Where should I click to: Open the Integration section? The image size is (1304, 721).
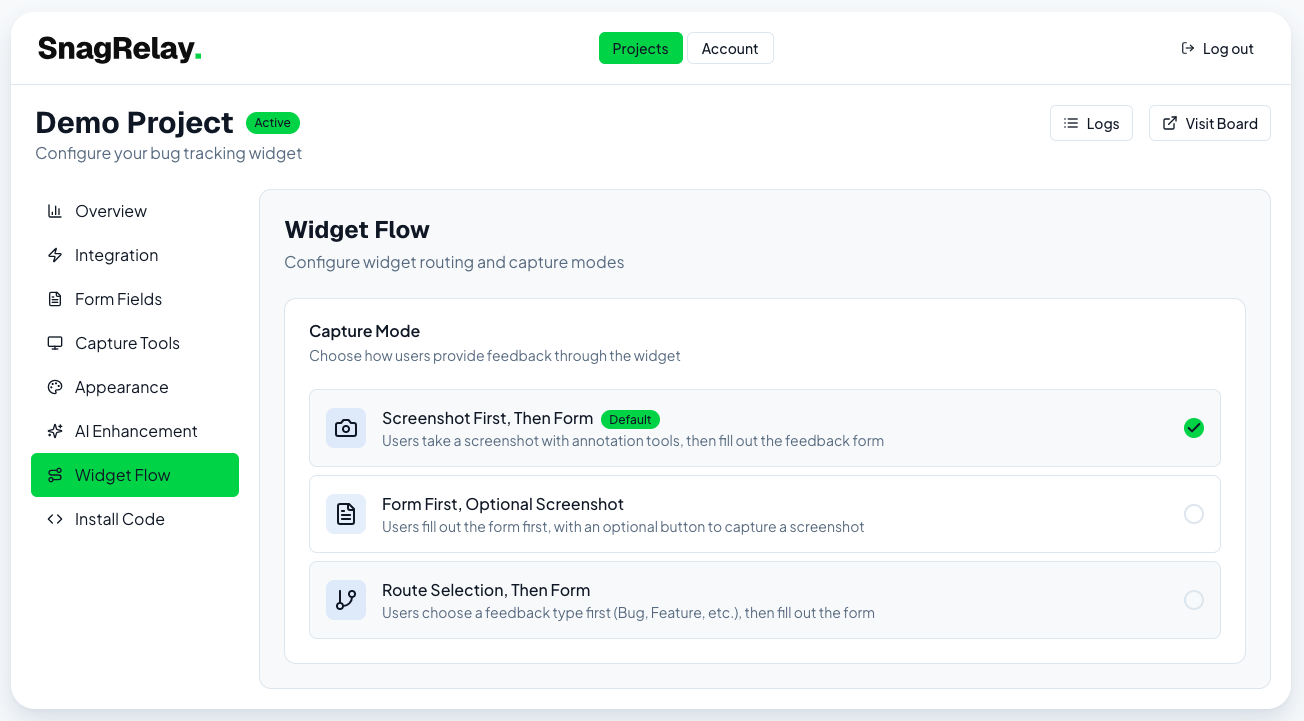tap(135, 255)
